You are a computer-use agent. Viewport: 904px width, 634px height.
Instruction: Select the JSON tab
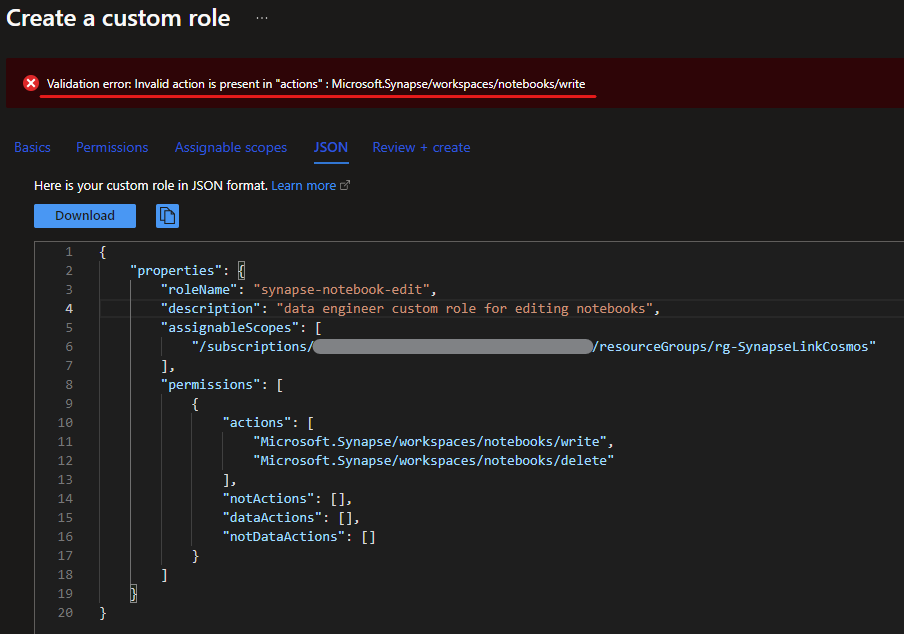pos(331,148)
